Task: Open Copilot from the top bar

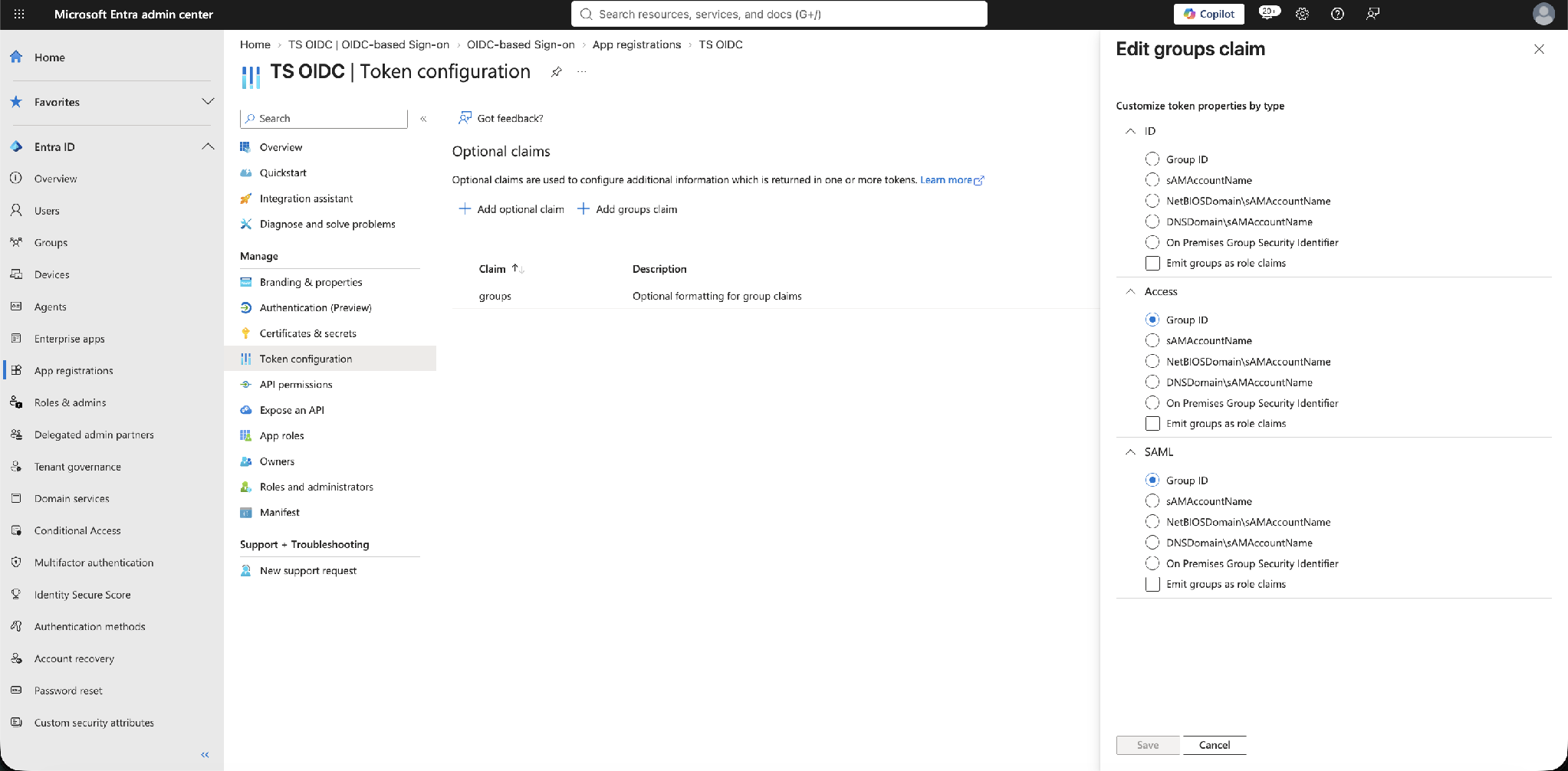Action: [x=1209, y=14]
